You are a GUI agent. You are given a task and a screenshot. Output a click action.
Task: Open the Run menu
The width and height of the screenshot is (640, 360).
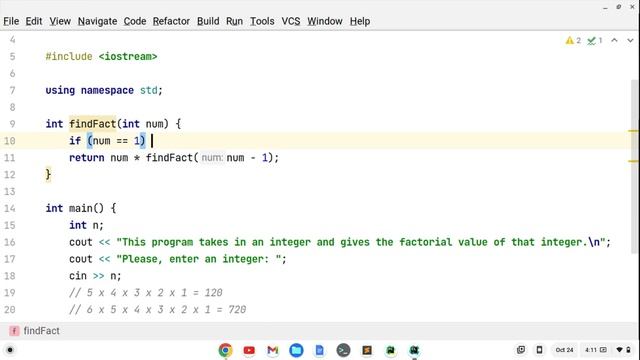point(234,21)
